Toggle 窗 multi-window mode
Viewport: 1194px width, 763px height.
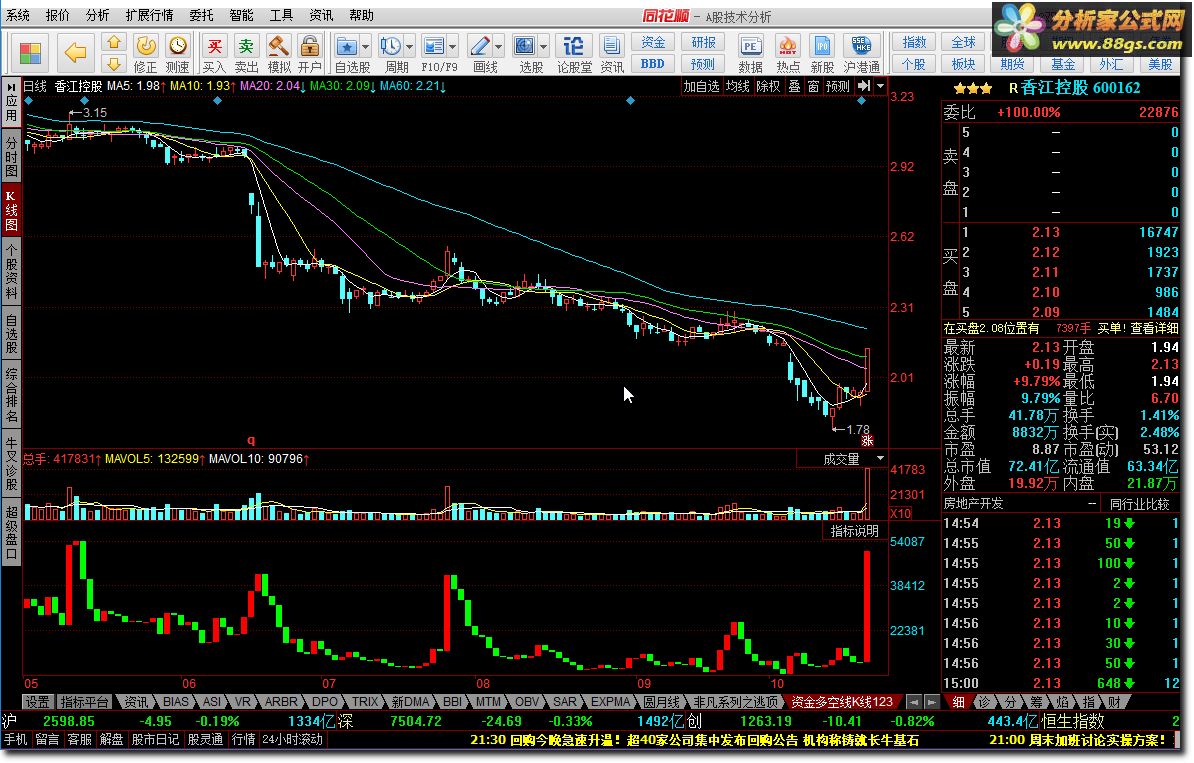813,86
